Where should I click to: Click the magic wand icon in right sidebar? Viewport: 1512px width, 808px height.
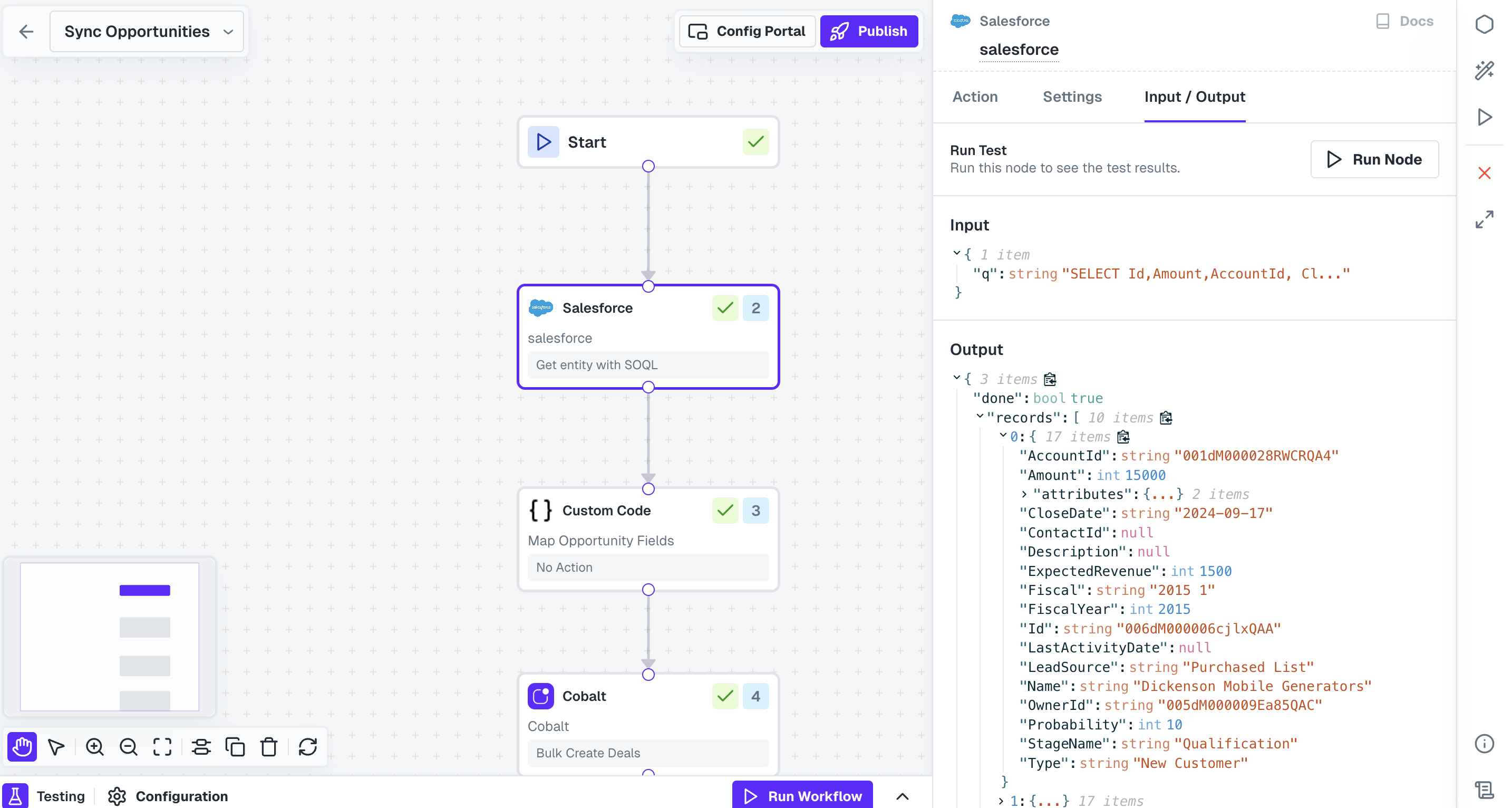click(1484, 71)
